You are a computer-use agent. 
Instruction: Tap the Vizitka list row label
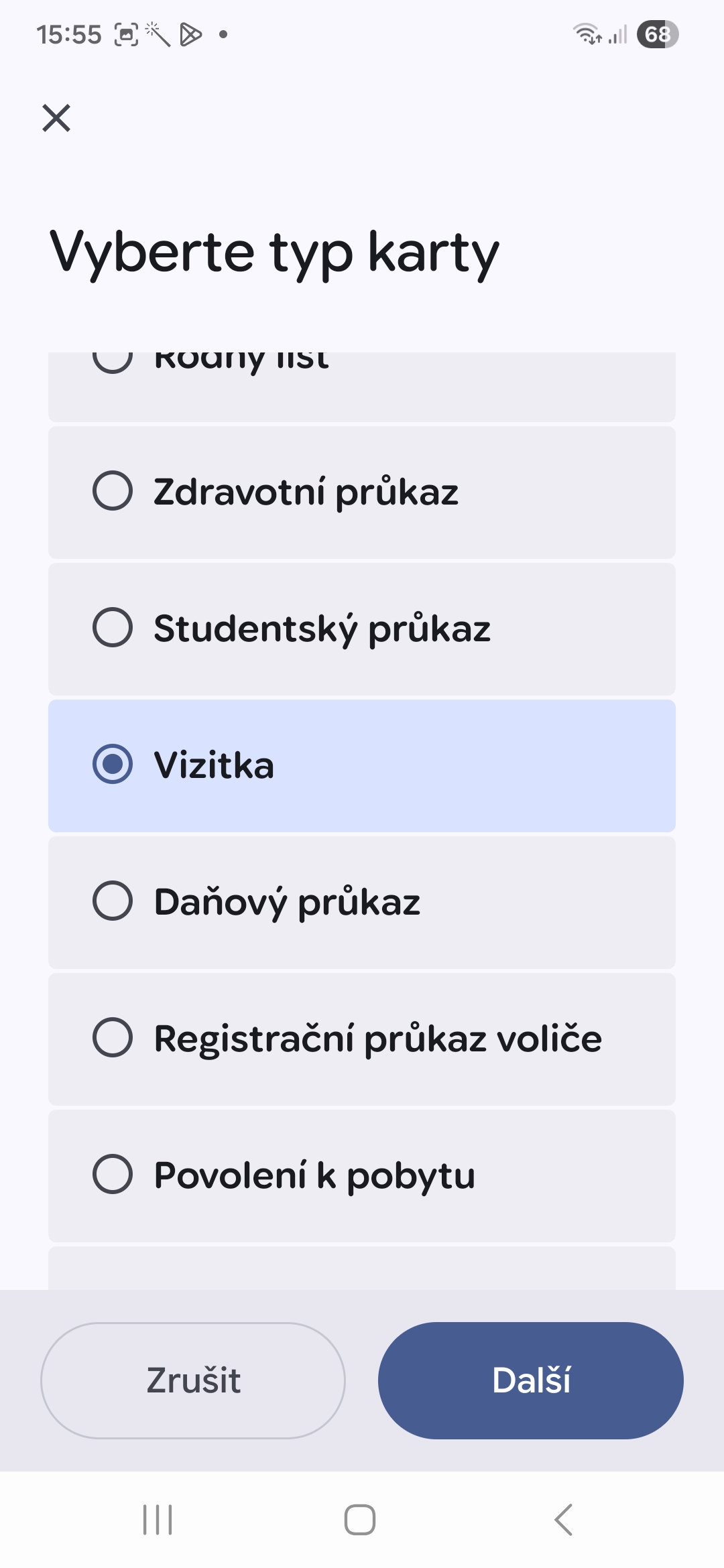tap(215, 765)
